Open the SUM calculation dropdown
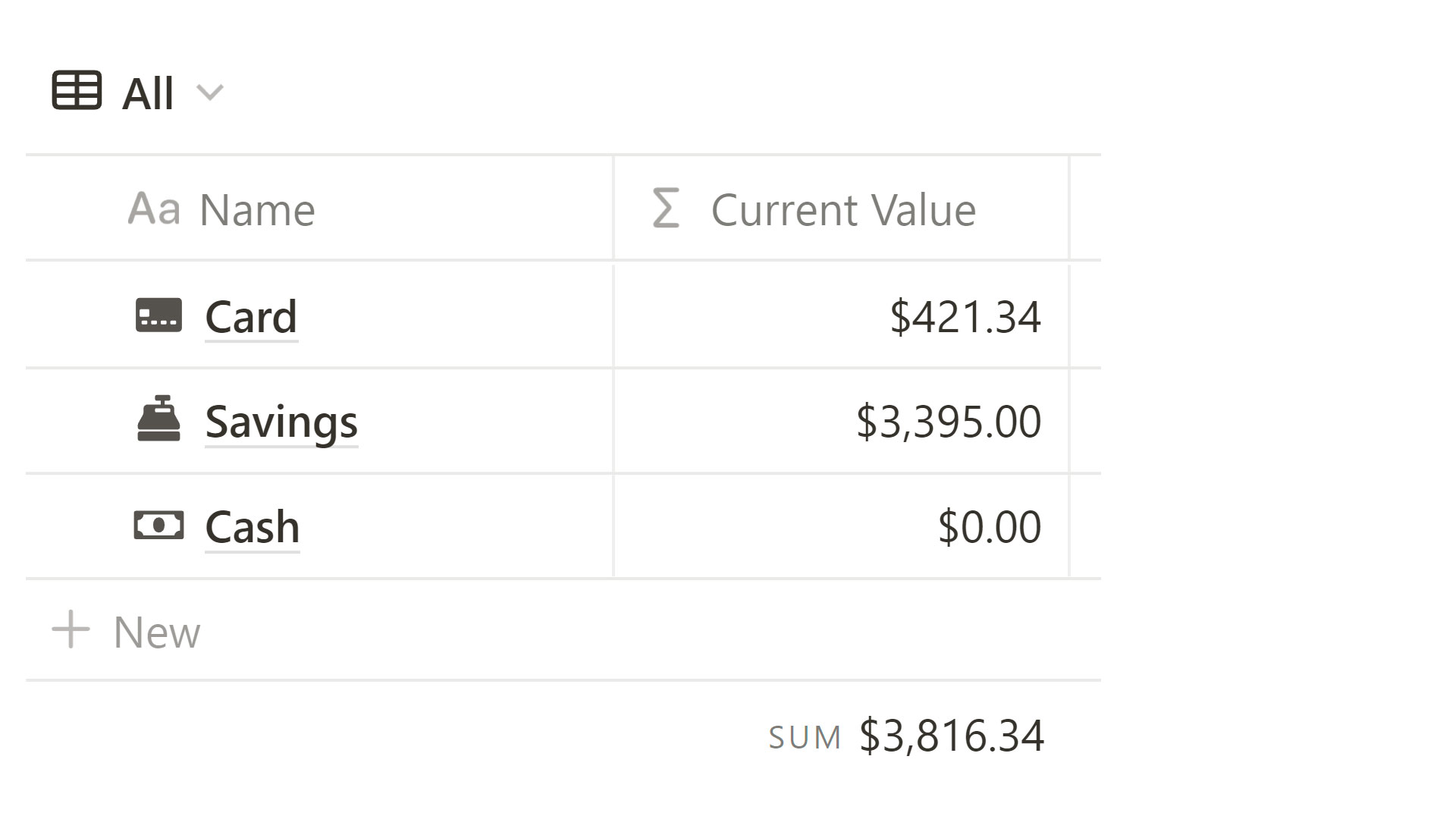Viewport: 1456px width, 819px height. pos(805,737)
